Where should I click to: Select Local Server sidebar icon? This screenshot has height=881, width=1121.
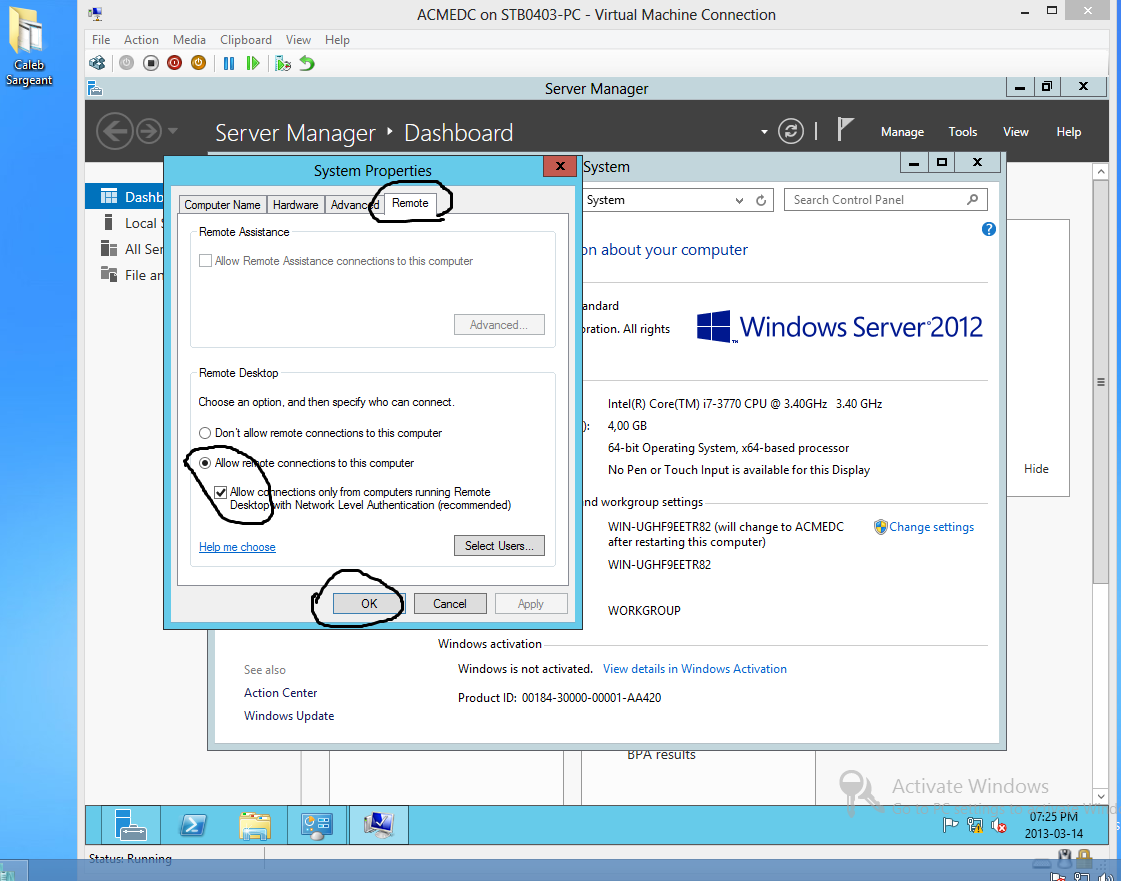click(109, 222)
